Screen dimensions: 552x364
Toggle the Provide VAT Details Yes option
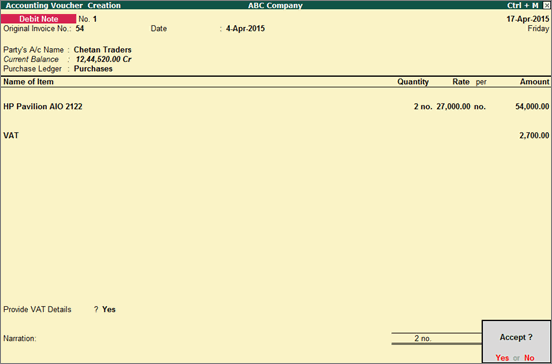click(x=109, y=309)
